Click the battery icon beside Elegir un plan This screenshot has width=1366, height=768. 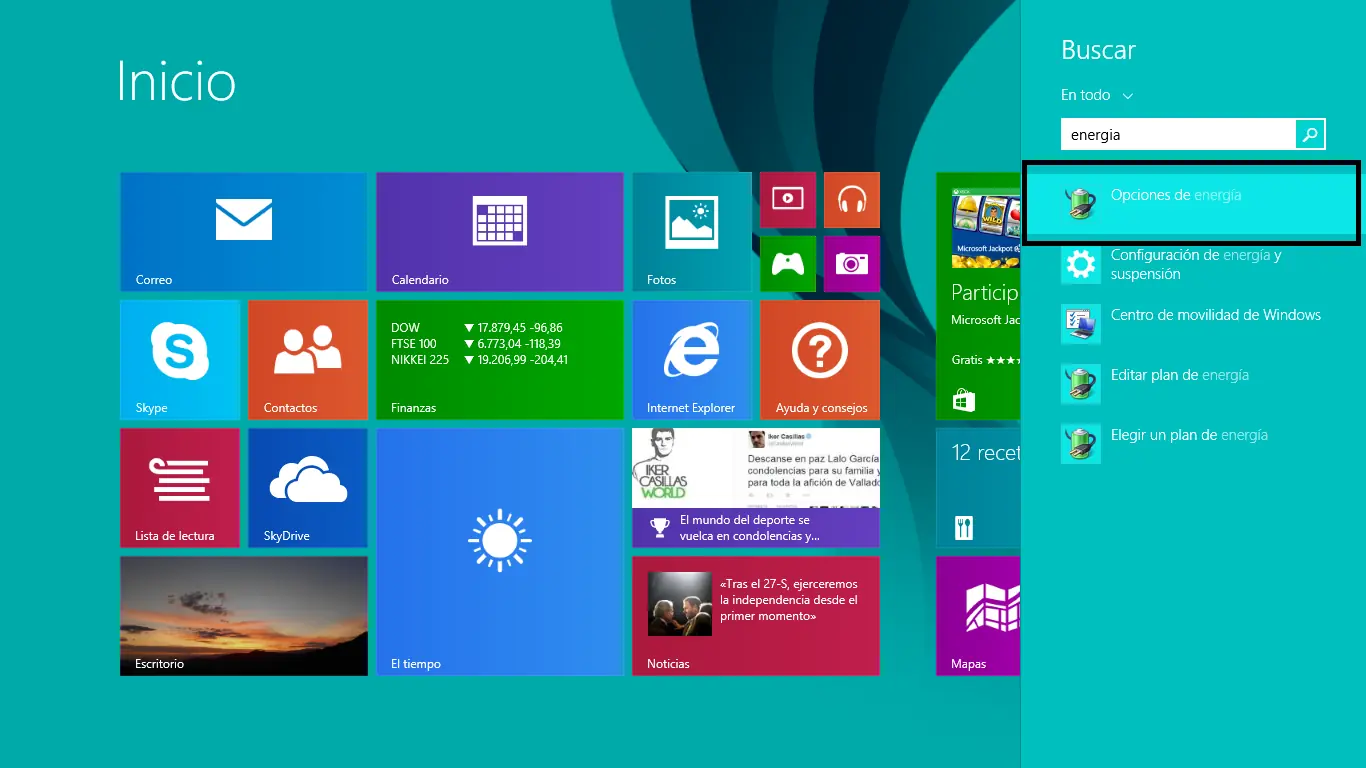[1081, 444]
